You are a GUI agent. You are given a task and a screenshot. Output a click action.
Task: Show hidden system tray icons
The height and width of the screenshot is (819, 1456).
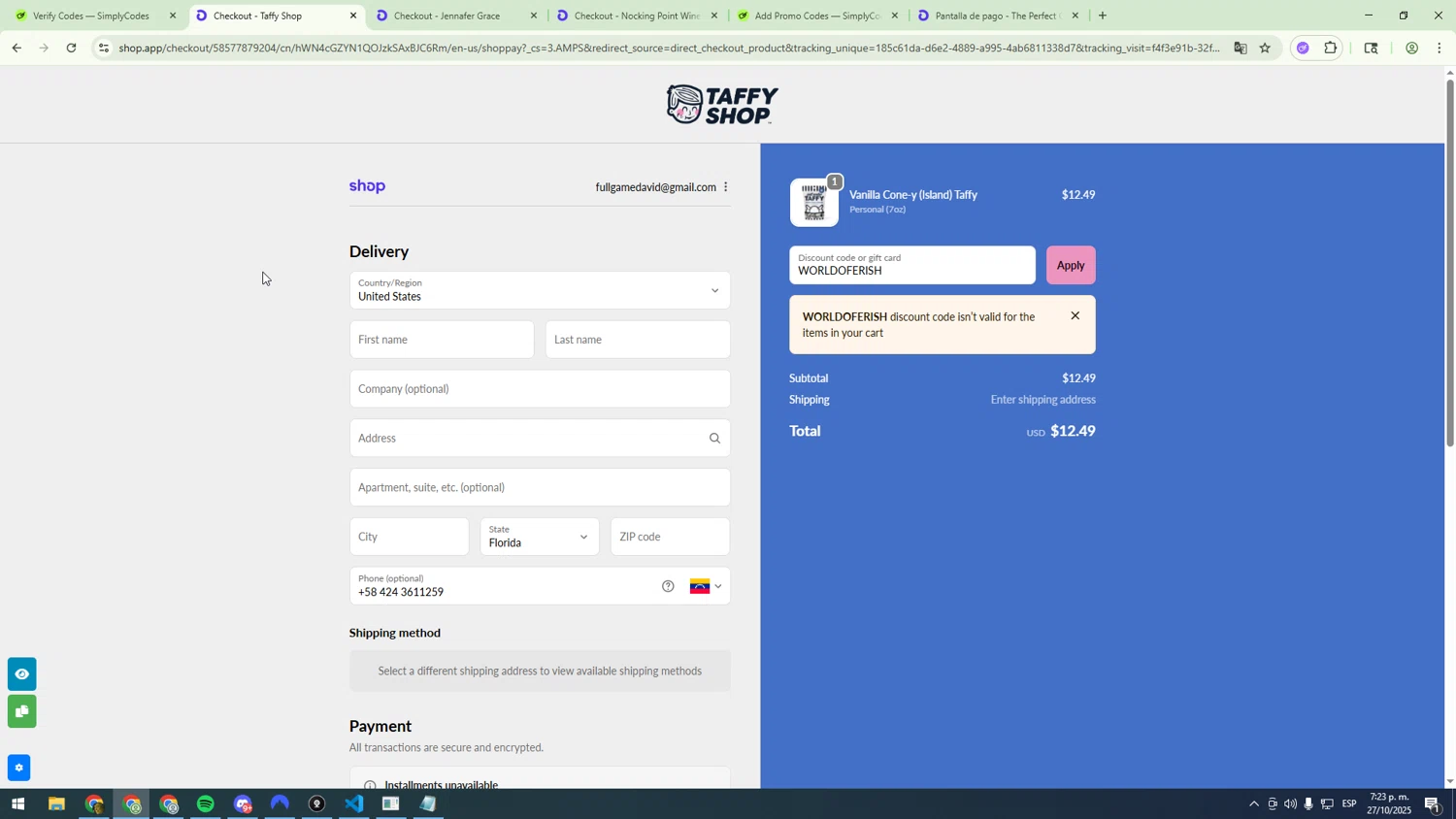click(1253, 804)
